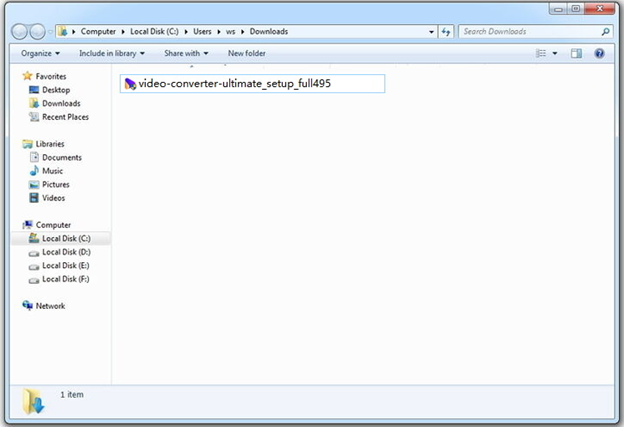Click the Local Disk (D:) drive icon
The width and height of the screenshot is (624, 427).
pyautogui.click(x=34, y=253)
